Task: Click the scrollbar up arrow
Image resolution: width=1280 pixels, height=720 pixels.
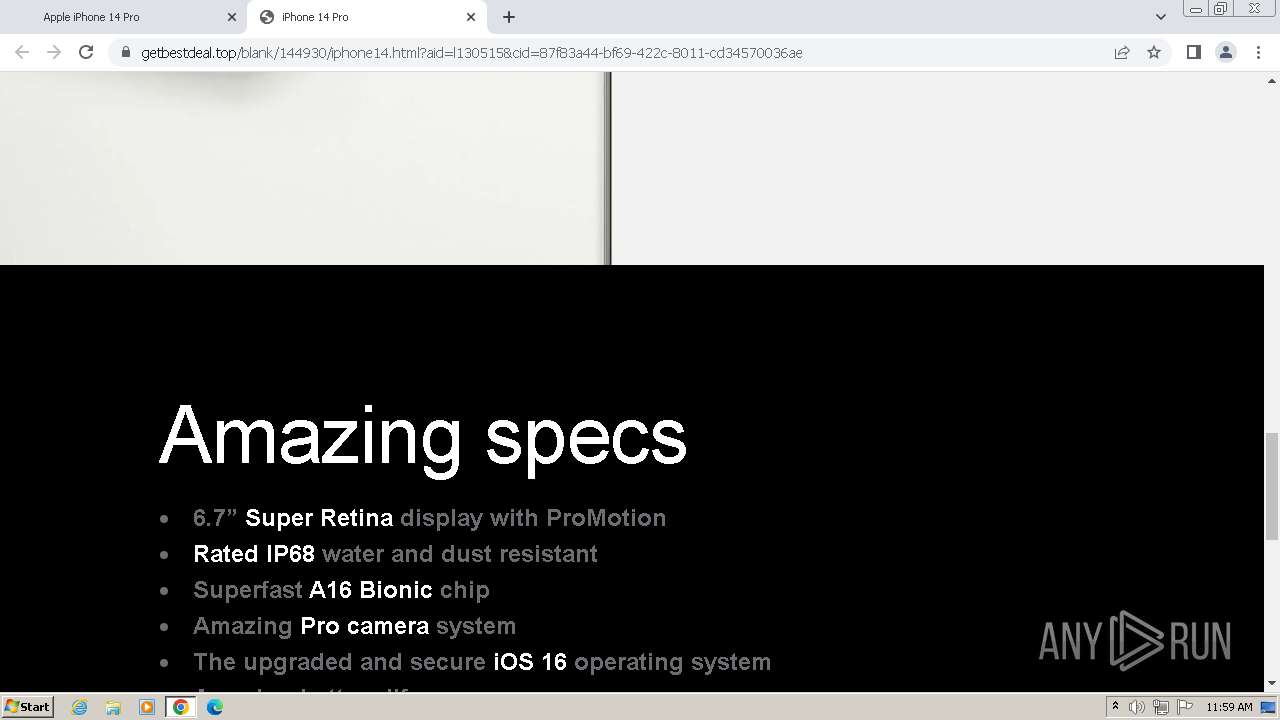Action: pyautogui.click(x=1272, y=80)
